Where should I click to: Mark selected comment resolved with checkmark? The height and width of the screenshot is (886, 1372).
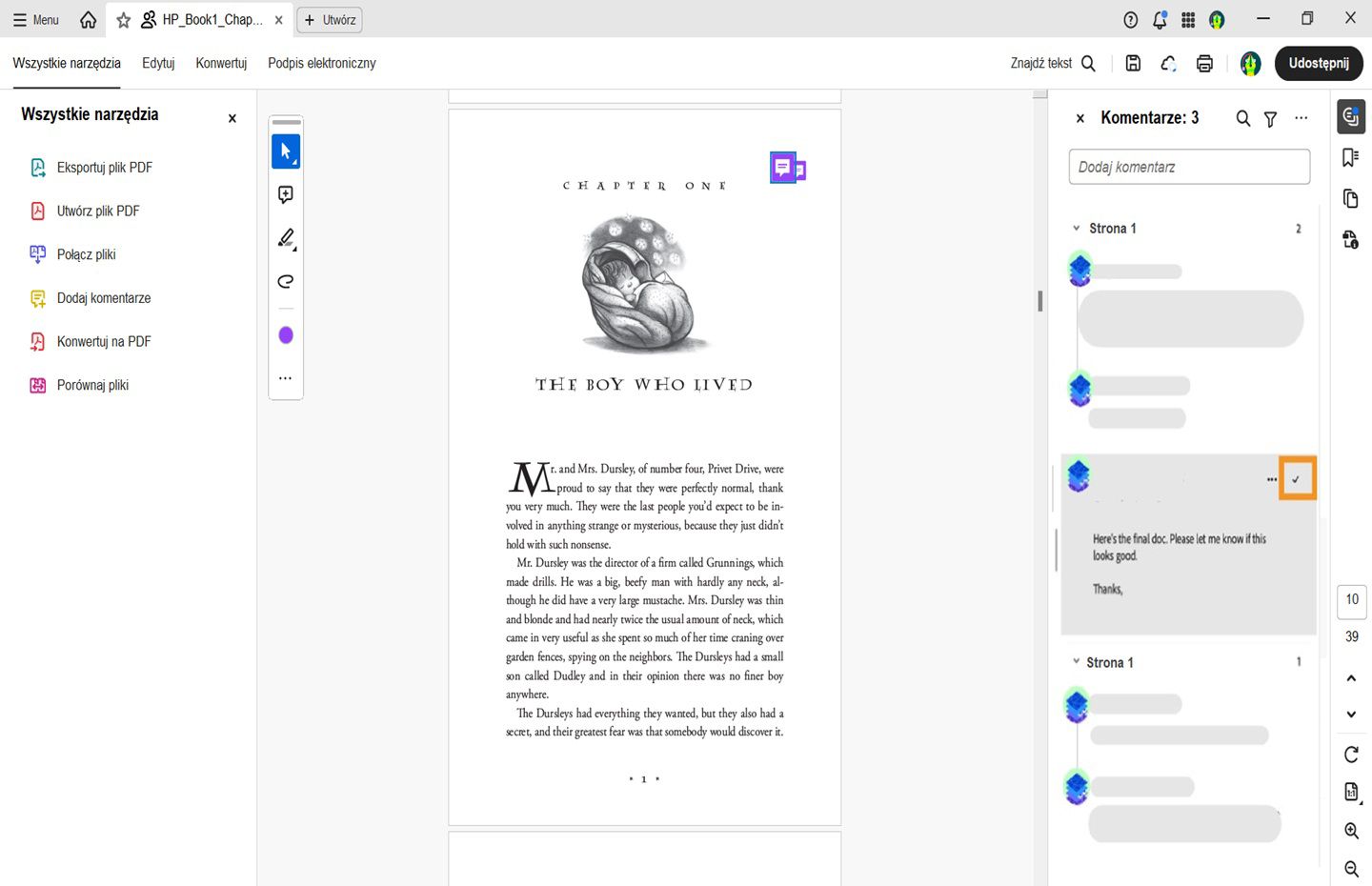(1296, 479)
